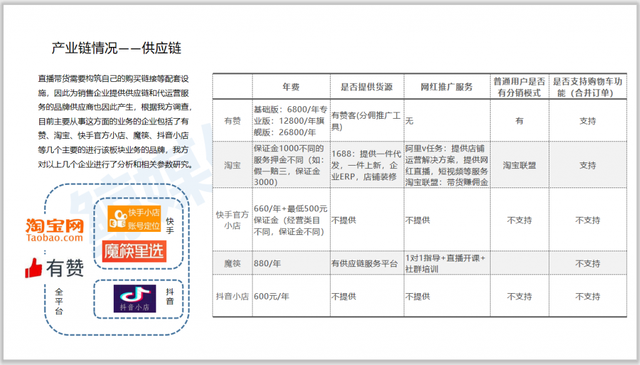Select the 是否支持购物车功能 header cell
This screenshot has width=640, height=365.
click(x=588, y=87)
